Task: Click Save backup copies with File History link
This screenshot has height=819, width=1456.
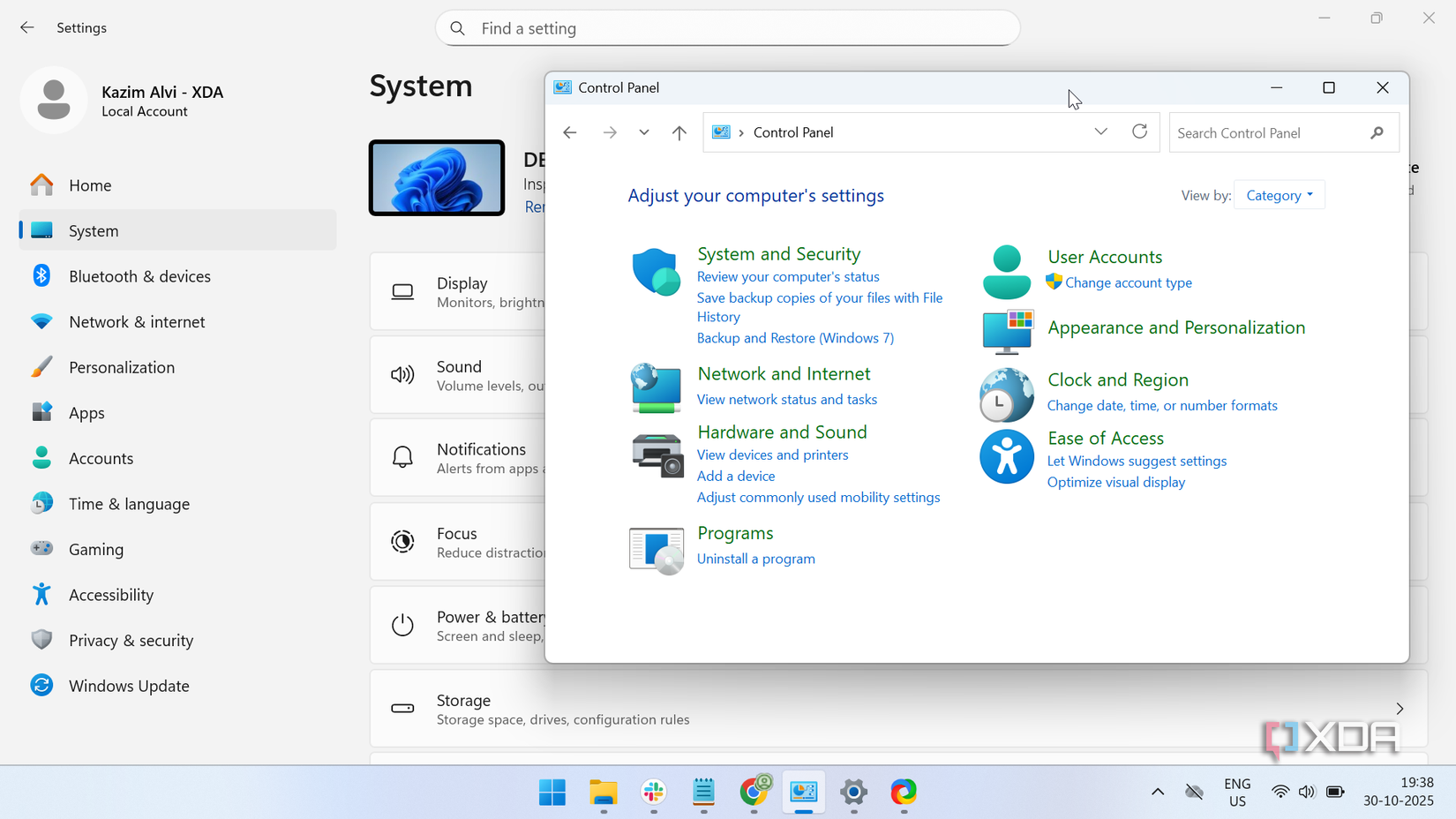Action: click(820, 307)
